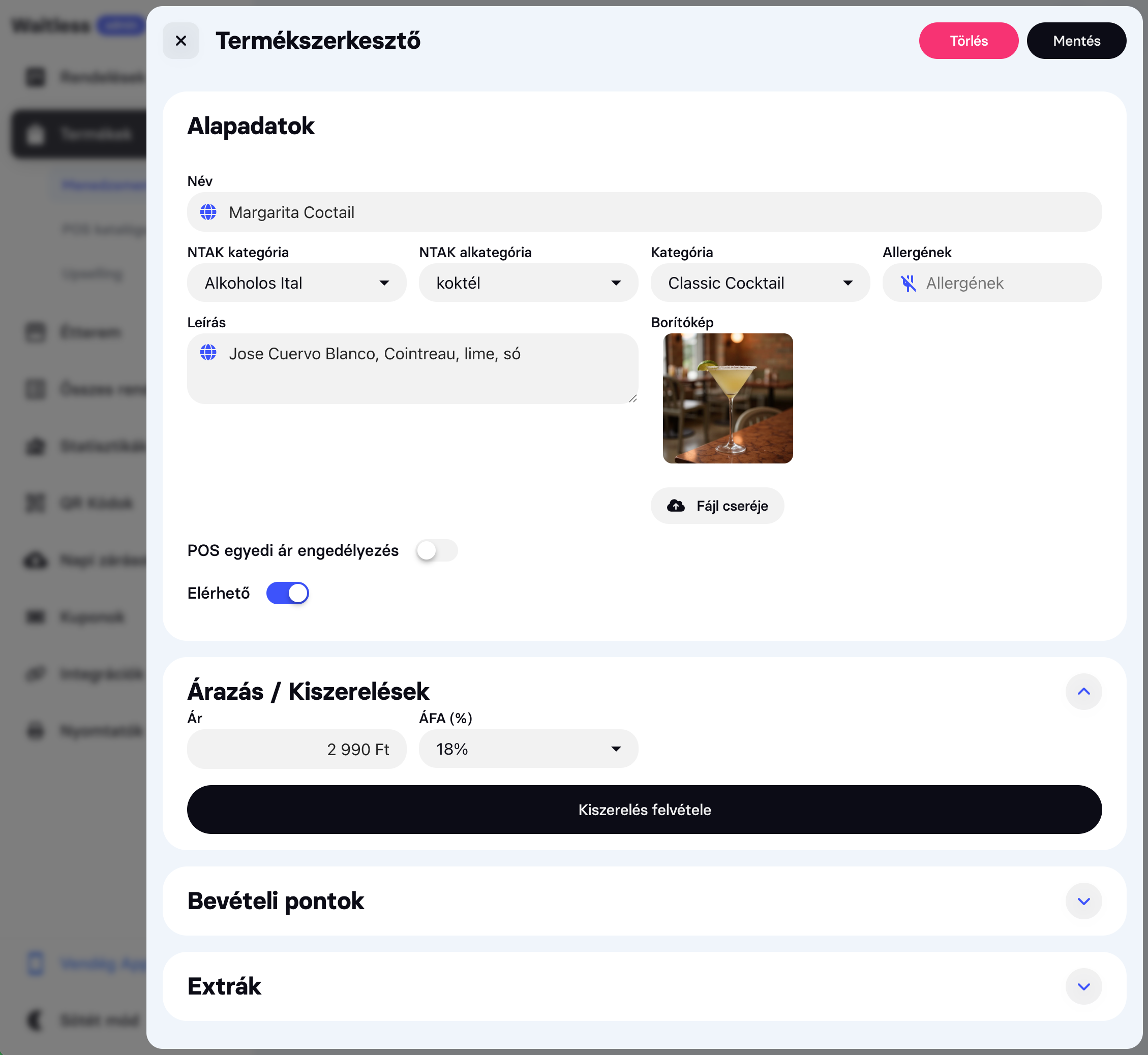This screenshot has width=1148, height=1055.
Task: Click the Ár price input field
Action: [296, 749]
